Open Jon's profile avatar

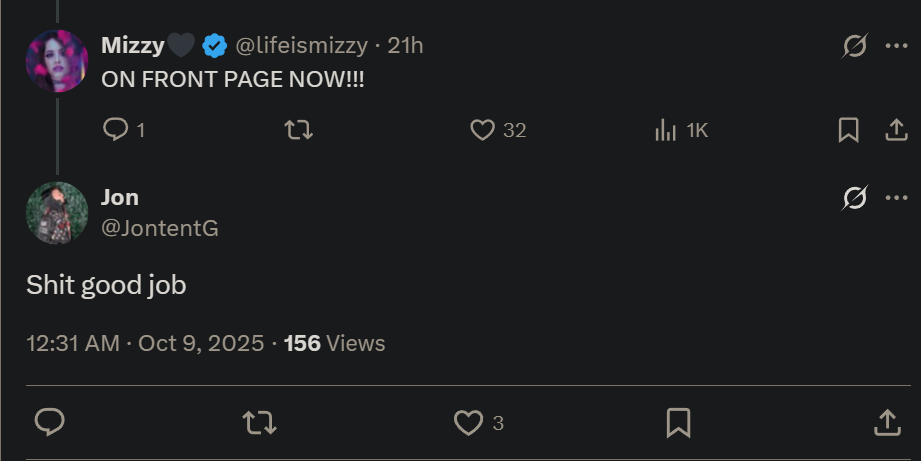click(57, 213)
